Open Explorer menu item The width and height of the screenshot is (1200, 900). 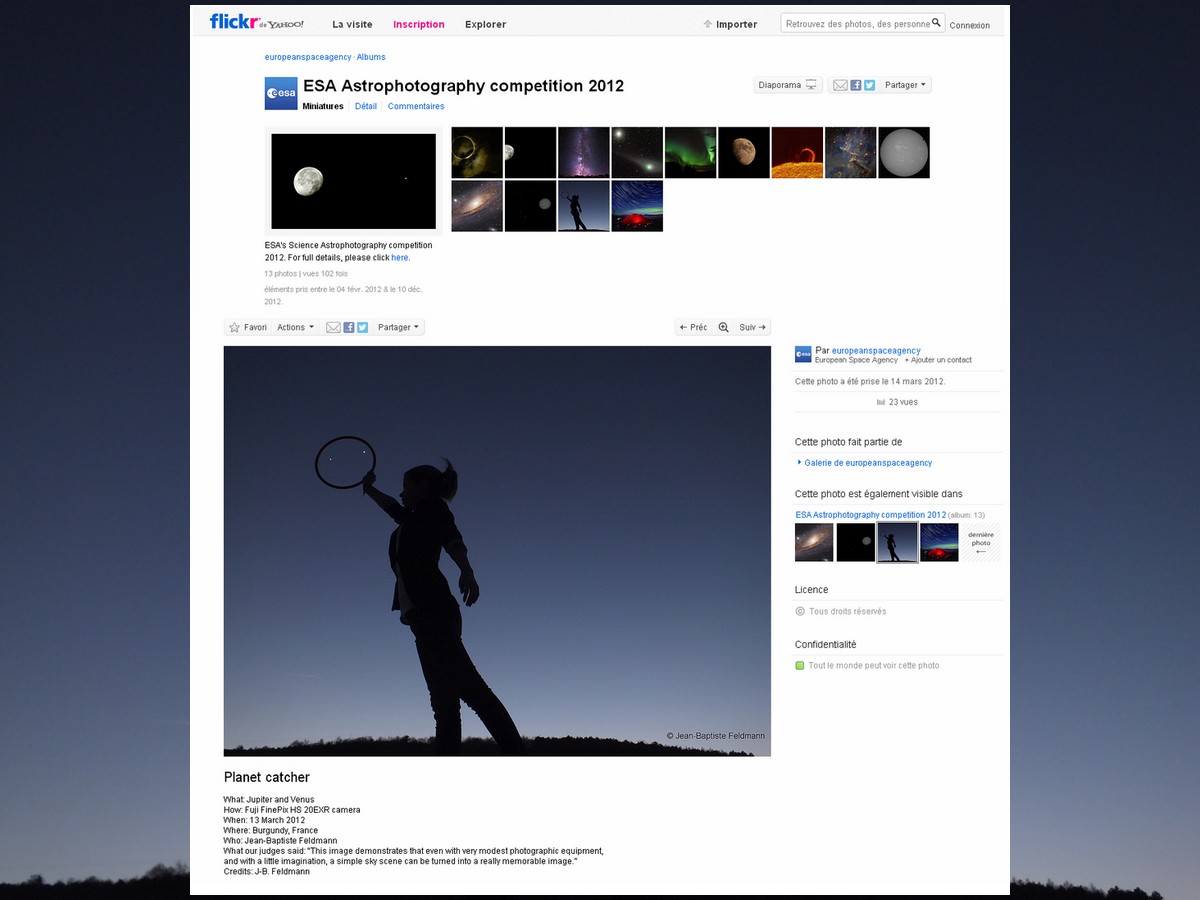[485, 24]
